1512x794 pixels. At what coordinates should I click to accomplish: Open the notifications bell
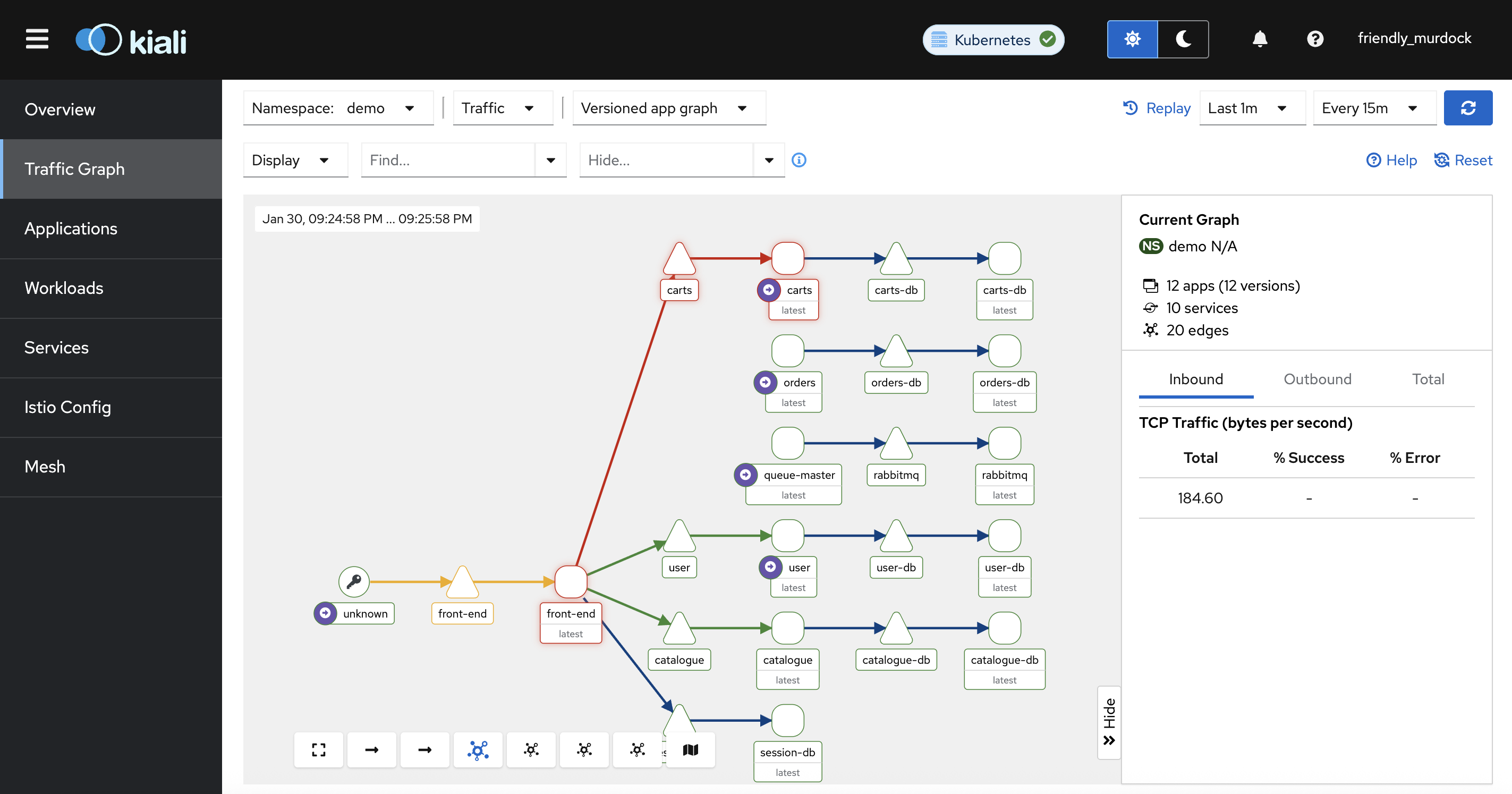(1260, 39)
